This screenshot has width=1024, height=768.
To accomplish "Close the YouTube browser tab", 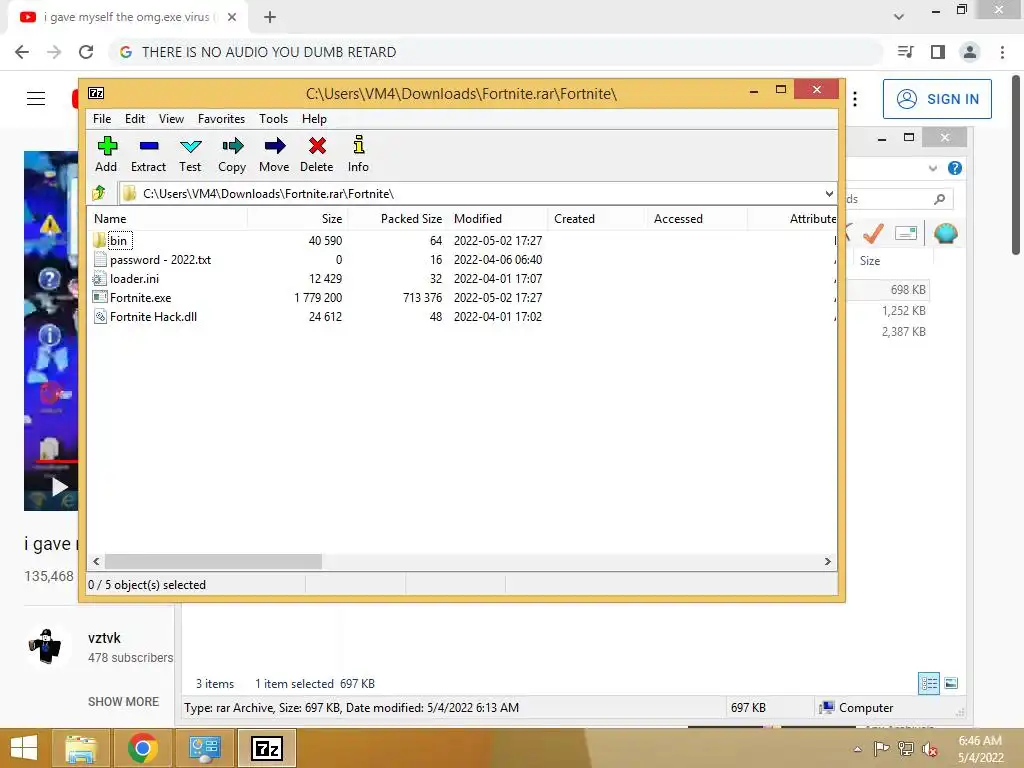I will coord(231,18).
